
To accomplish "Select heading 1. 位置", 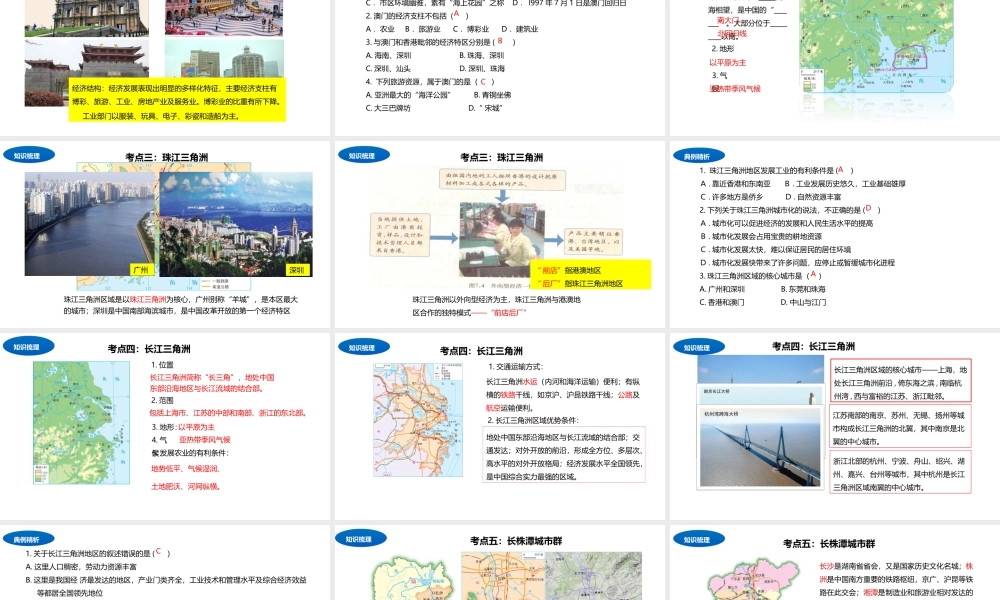I will coord(163,365).
